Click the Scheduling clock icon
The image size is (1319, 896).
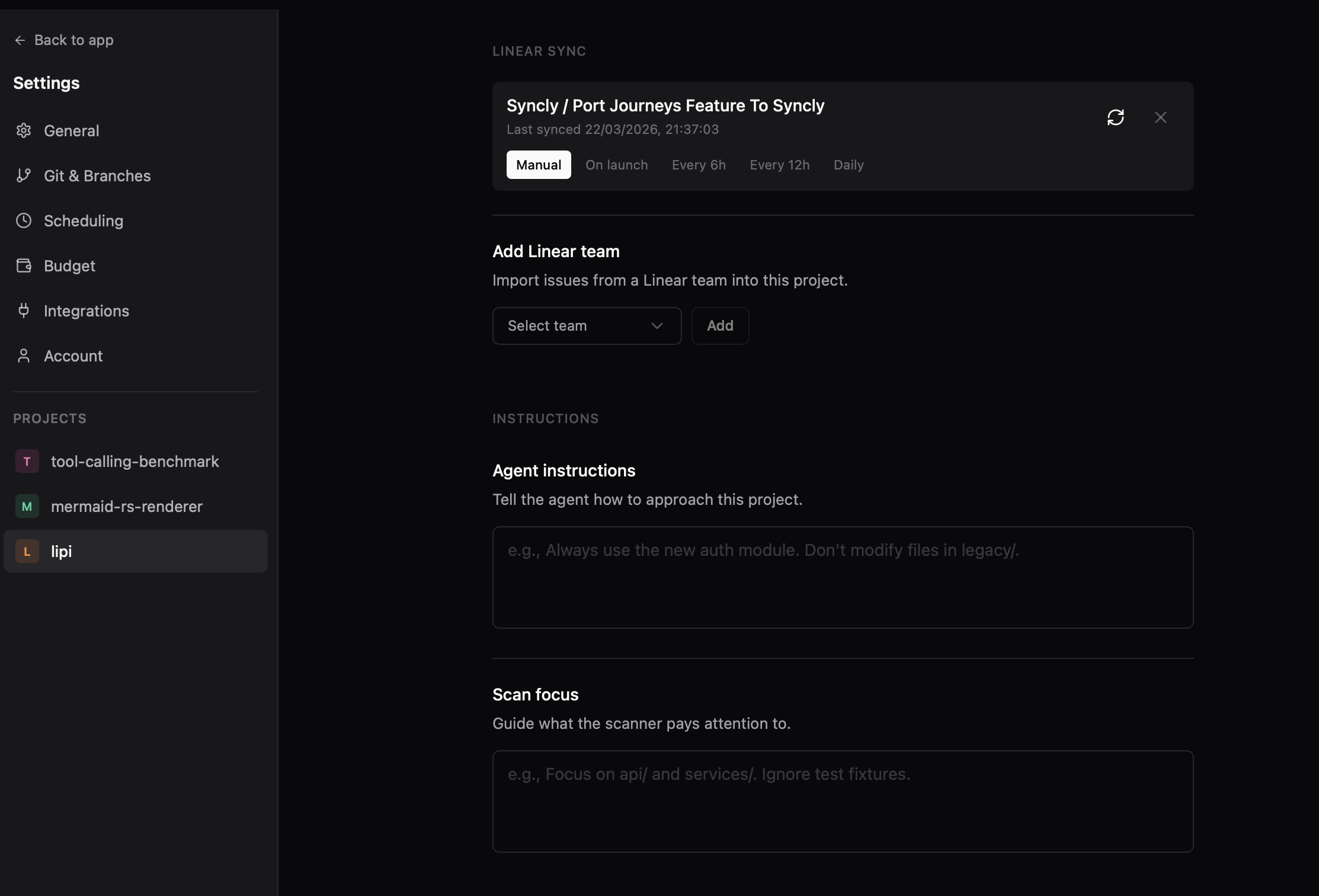click(24, 220)
